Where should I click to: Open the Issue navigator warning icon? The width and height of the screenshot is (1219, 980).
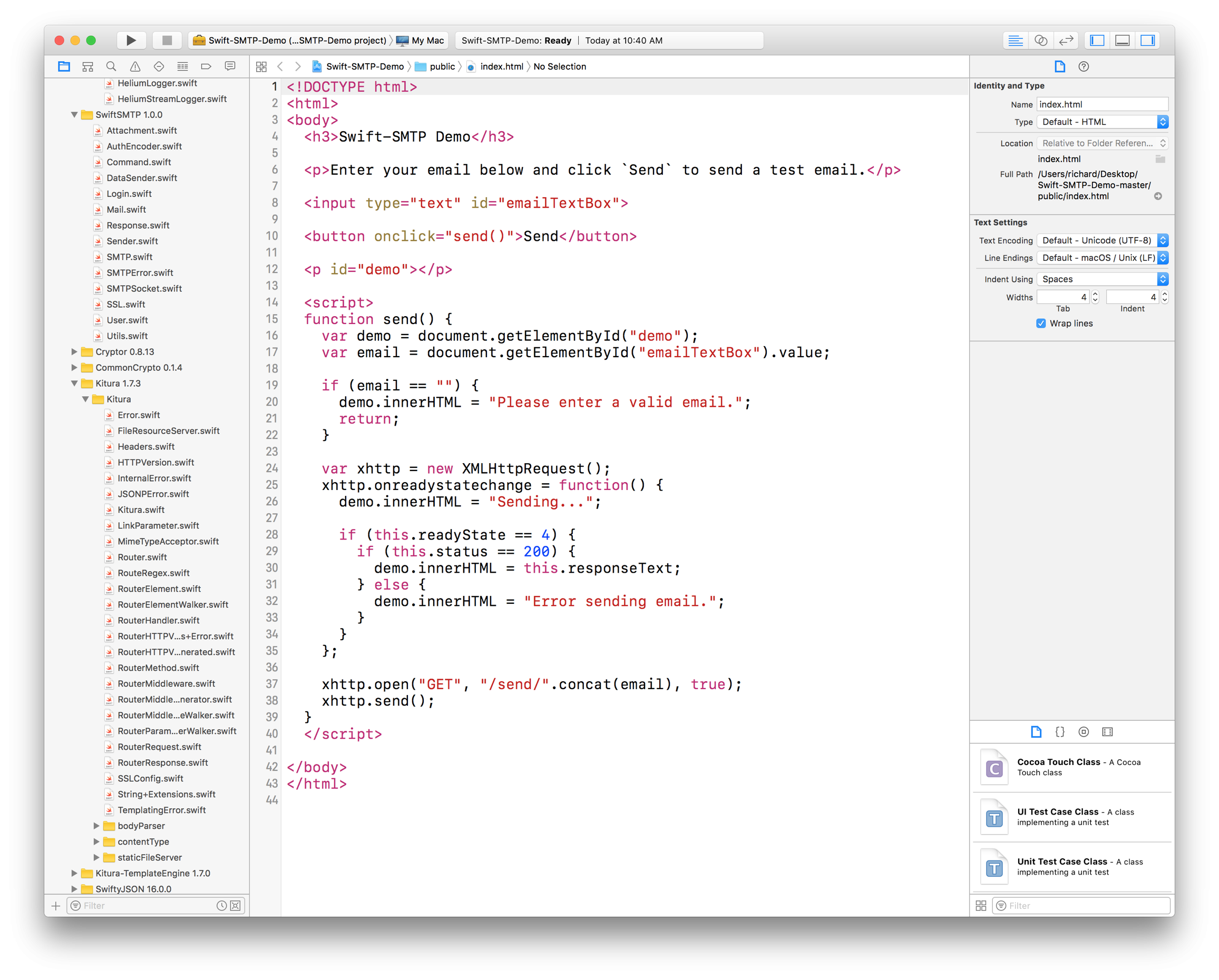point(135,67)
